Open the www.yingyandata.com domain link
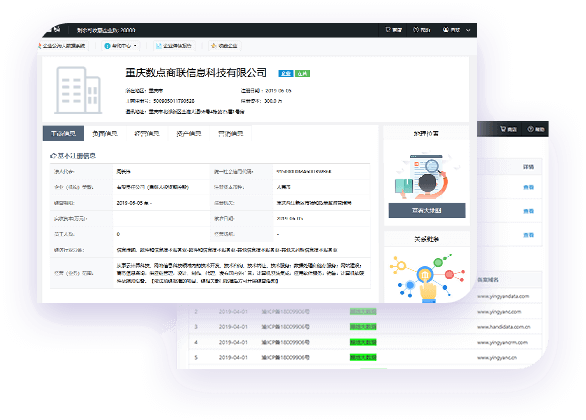This screenshot has height=420, width=586. [503, 296]
